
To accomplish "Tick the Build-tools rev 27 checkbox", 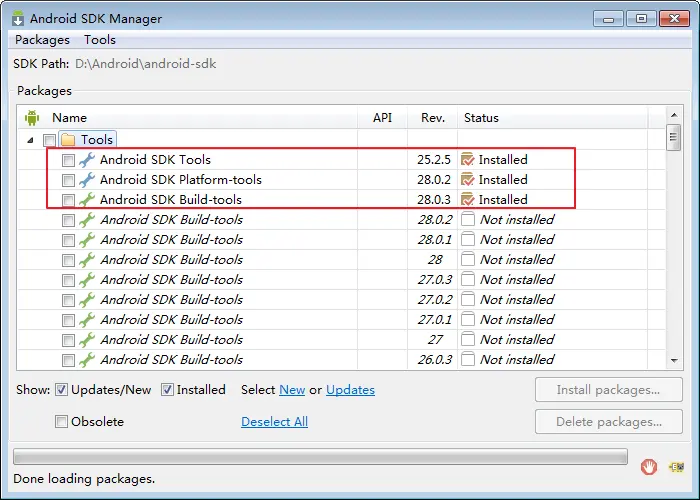I will click(68, 341).
